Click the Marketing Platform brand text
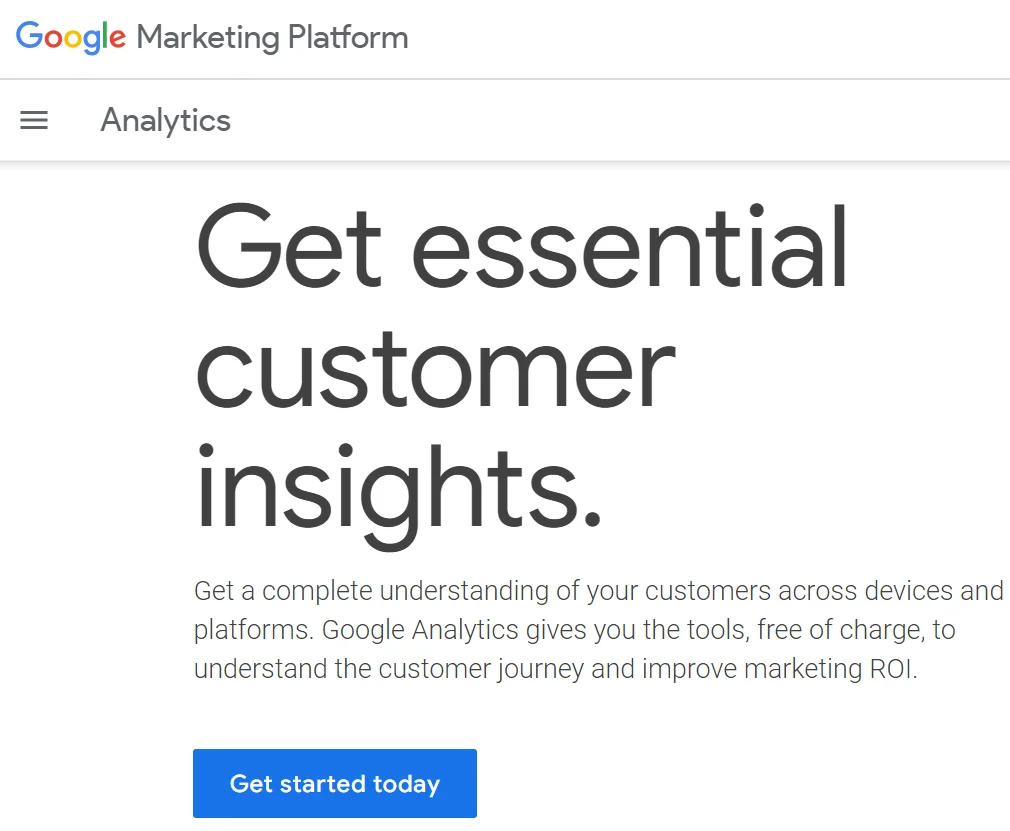 pyautogui.click(x=272, y=37)
